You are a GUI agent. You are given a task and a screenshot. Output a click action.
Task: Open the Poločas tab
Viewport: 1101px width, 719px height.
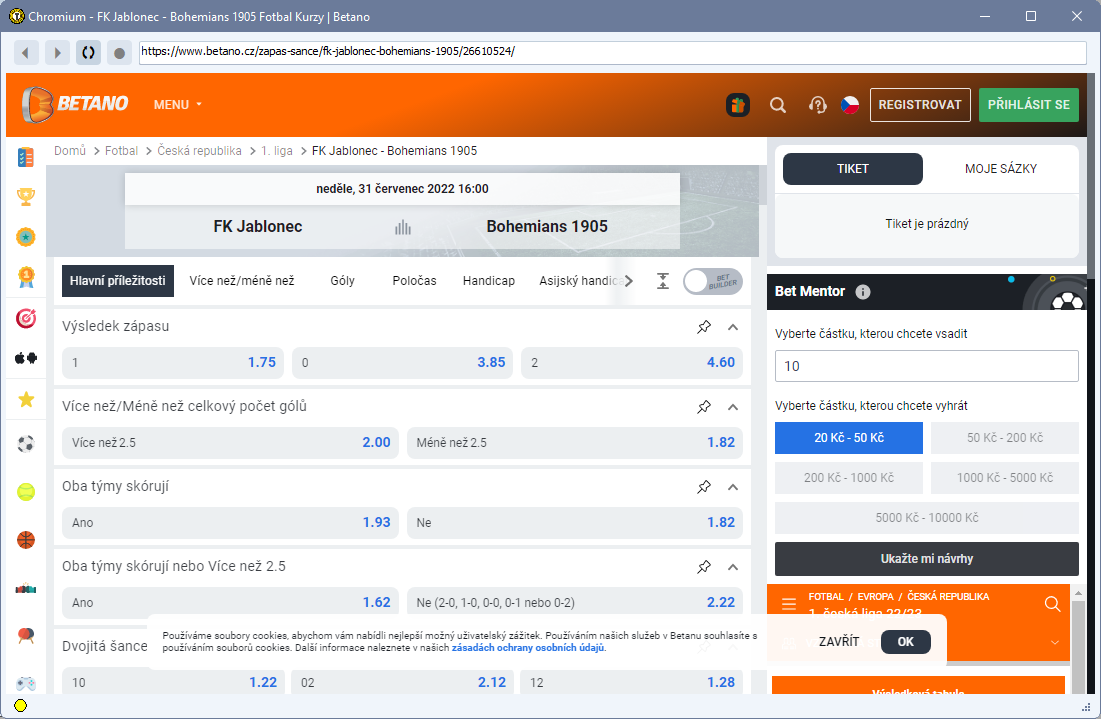[414, 281]
